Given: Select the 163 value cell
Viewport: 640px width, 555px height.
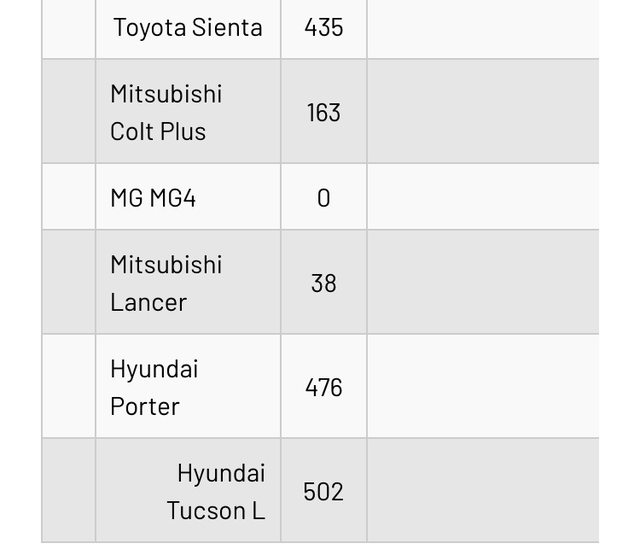Looking at the screenshot, I should [323, 112].
